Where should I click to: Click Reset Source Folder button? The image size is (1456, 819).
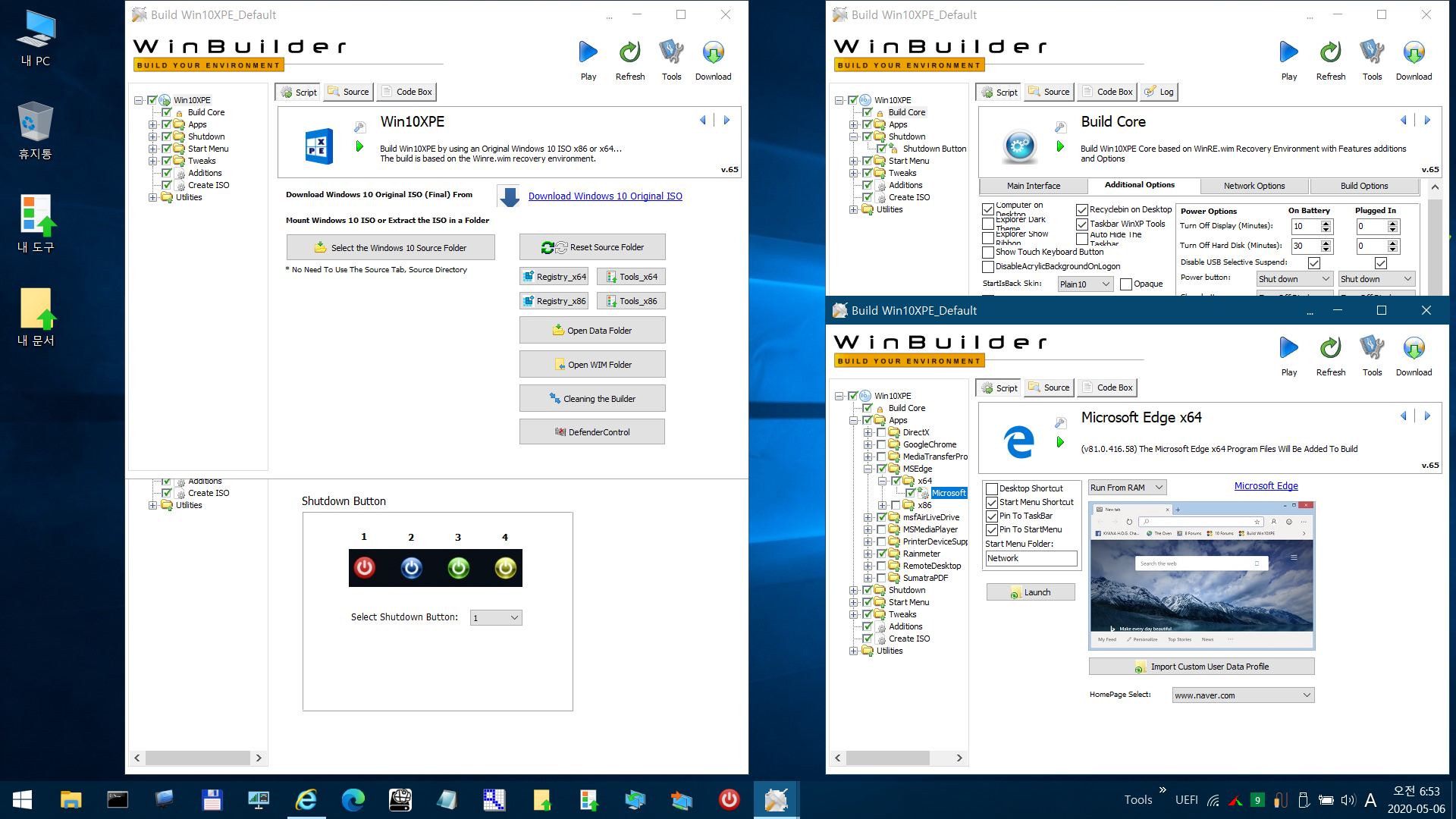(x=592, y=247)
